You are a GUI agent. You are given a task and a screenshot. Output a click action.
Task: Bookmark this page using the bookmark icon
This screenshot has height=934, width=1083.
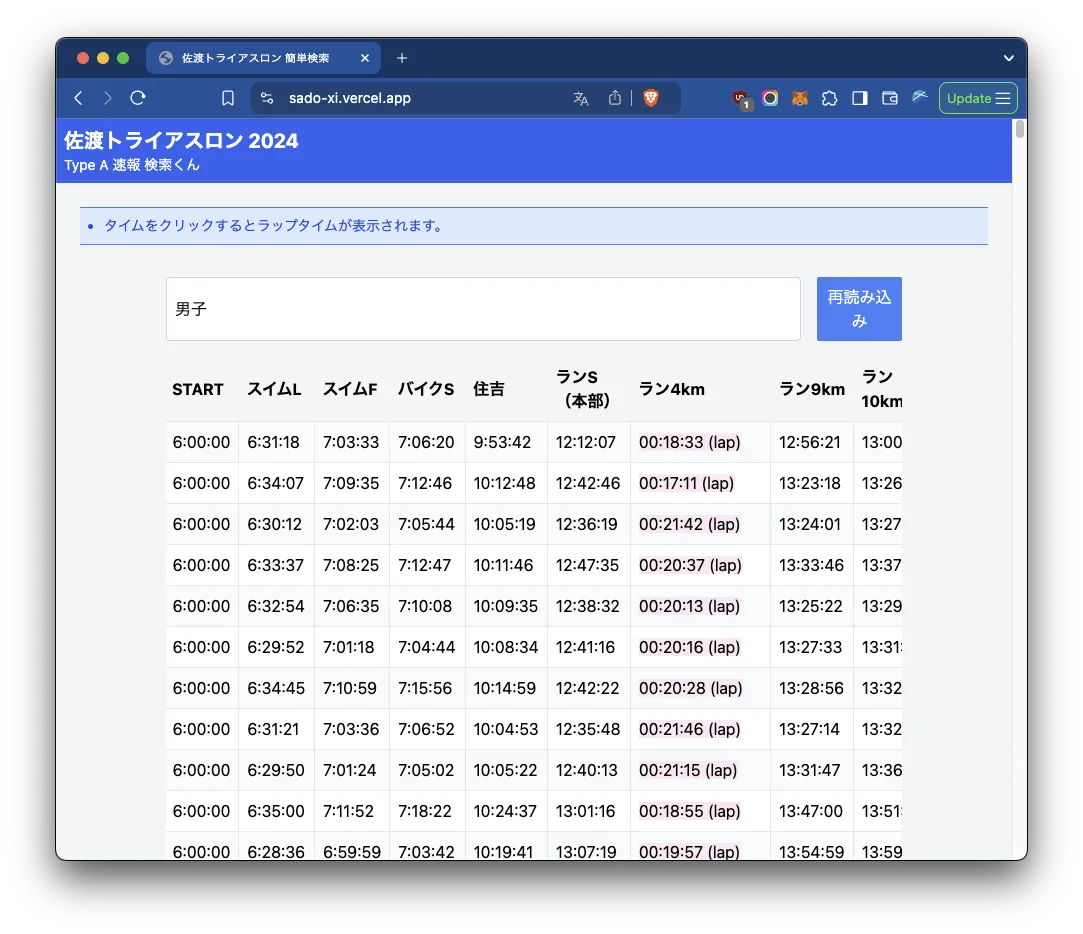[228, 98]
